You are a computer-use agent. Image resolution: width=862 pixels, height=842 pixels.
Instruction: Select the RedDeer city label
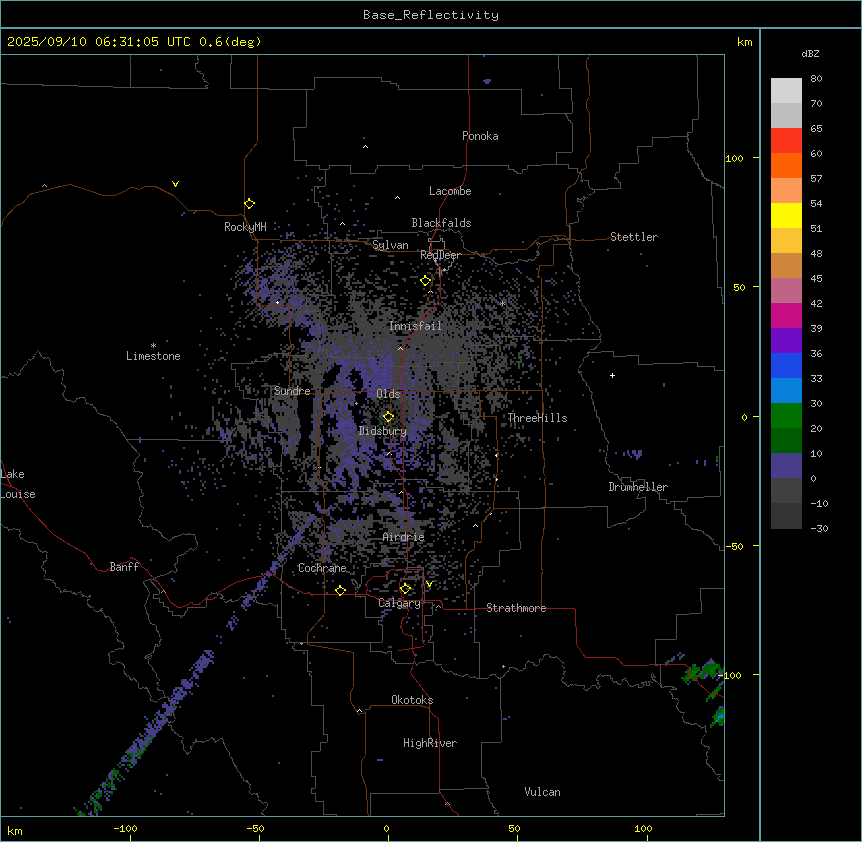tap(440, 255)
